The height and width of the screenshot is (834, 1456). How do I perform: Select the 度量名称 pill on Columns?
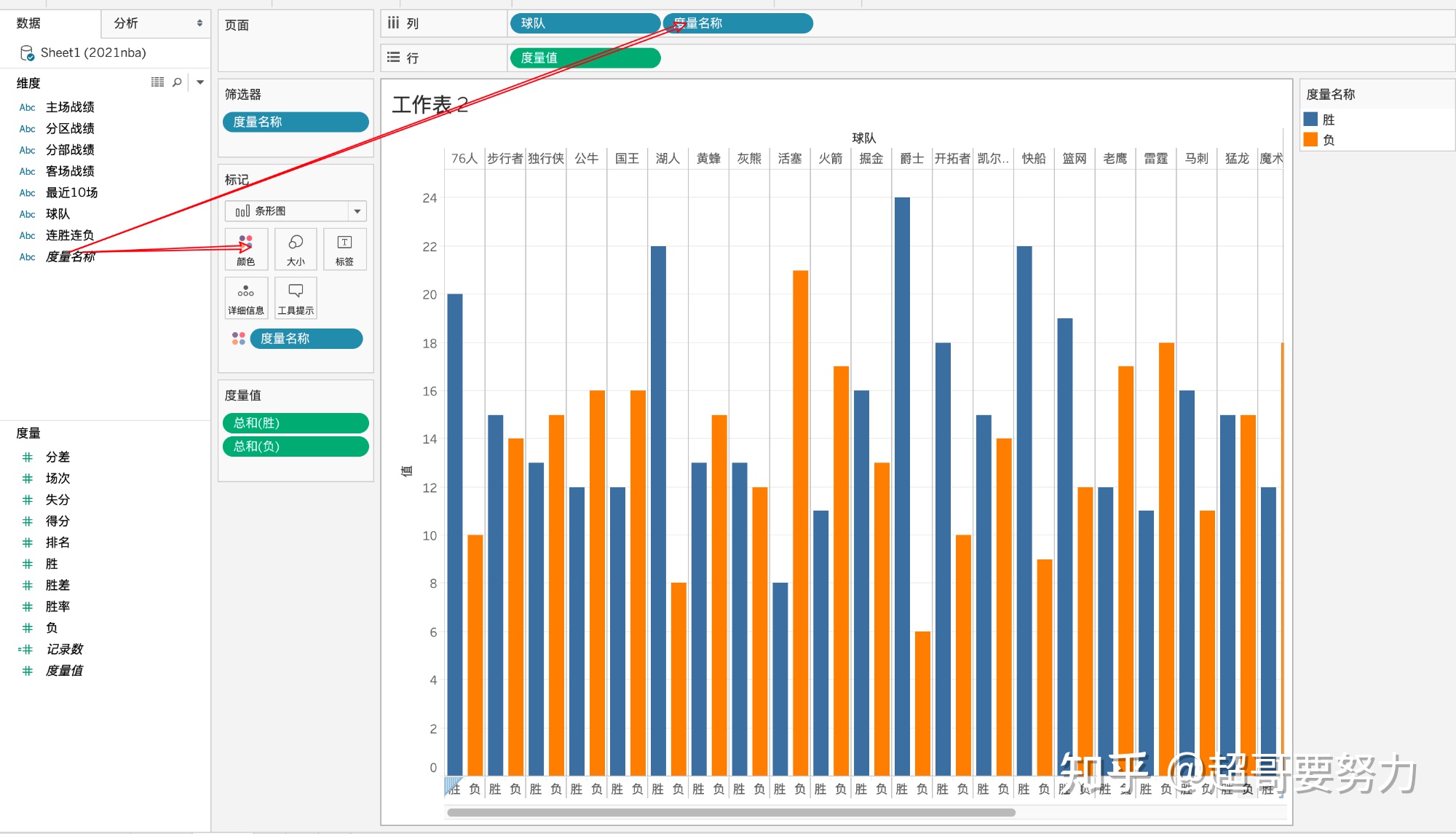click(737, 23)
